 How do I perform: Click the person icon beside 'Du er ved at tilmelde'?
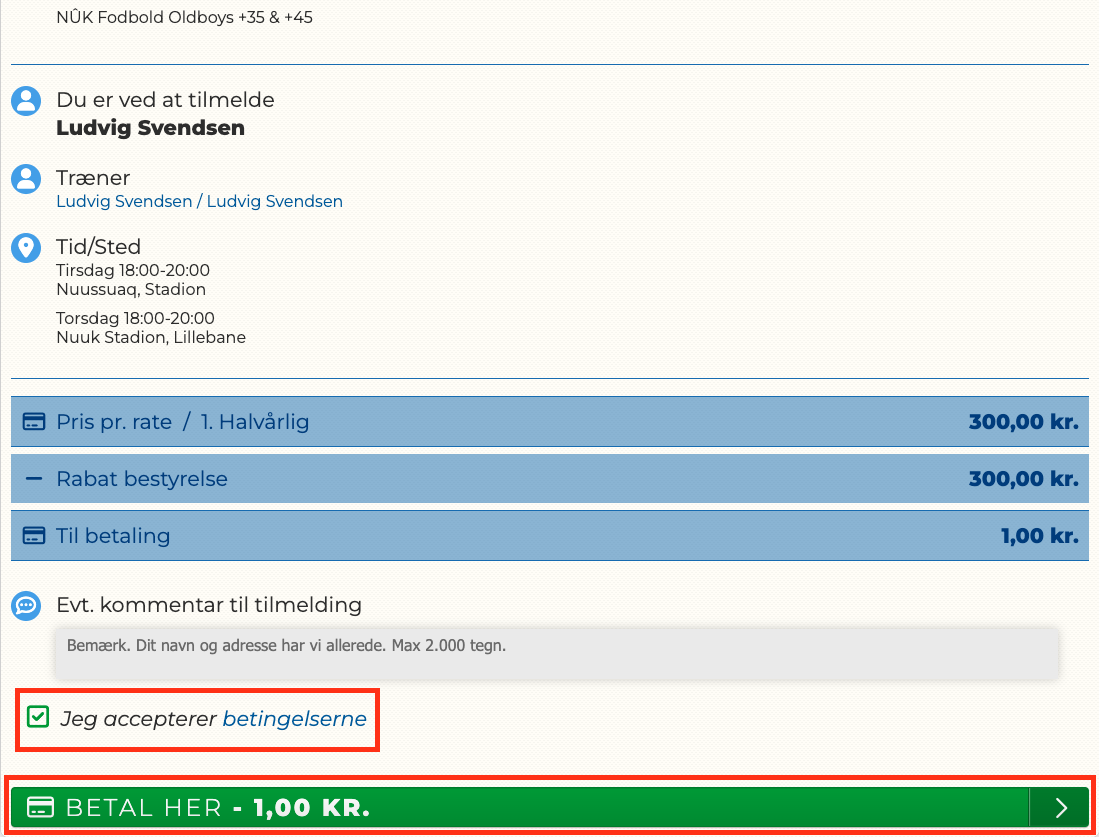(26, 100)
